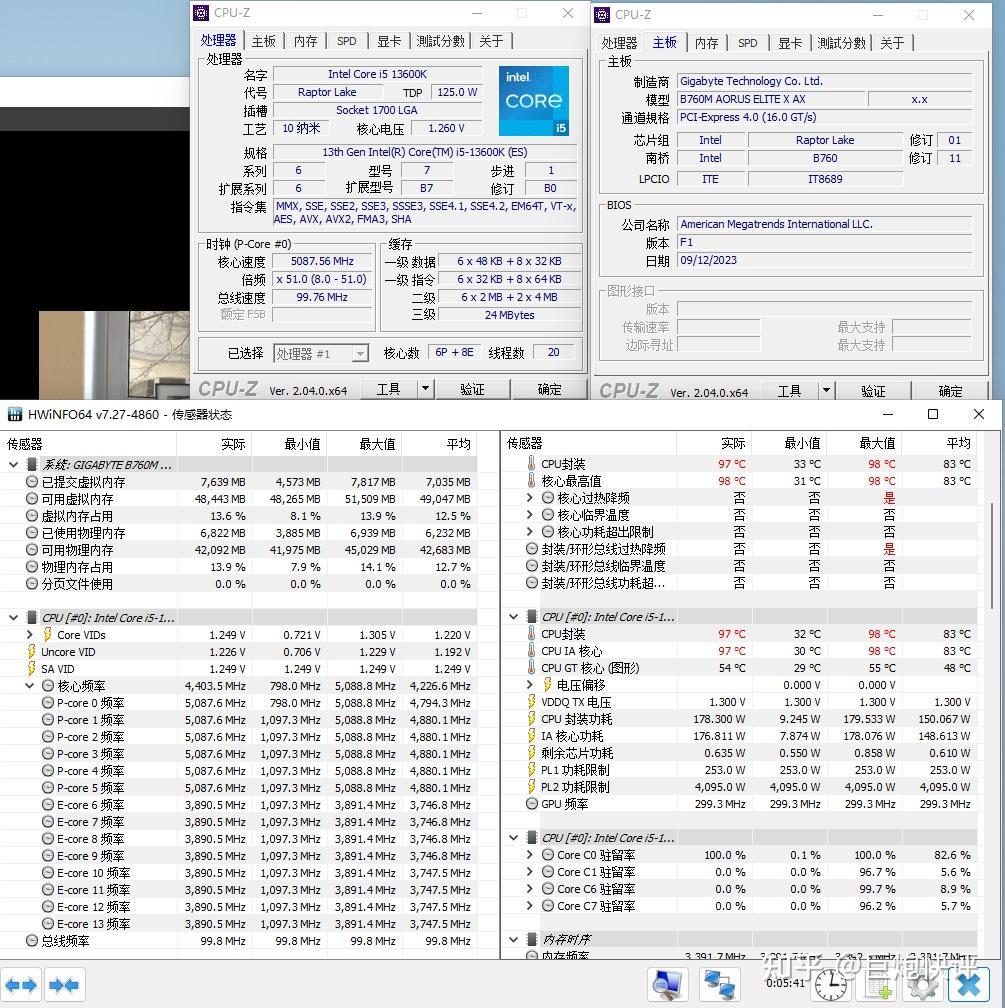
Task: Collapse the 系统: GIGABYTE B760M group
Action: [x=14, y=464]
